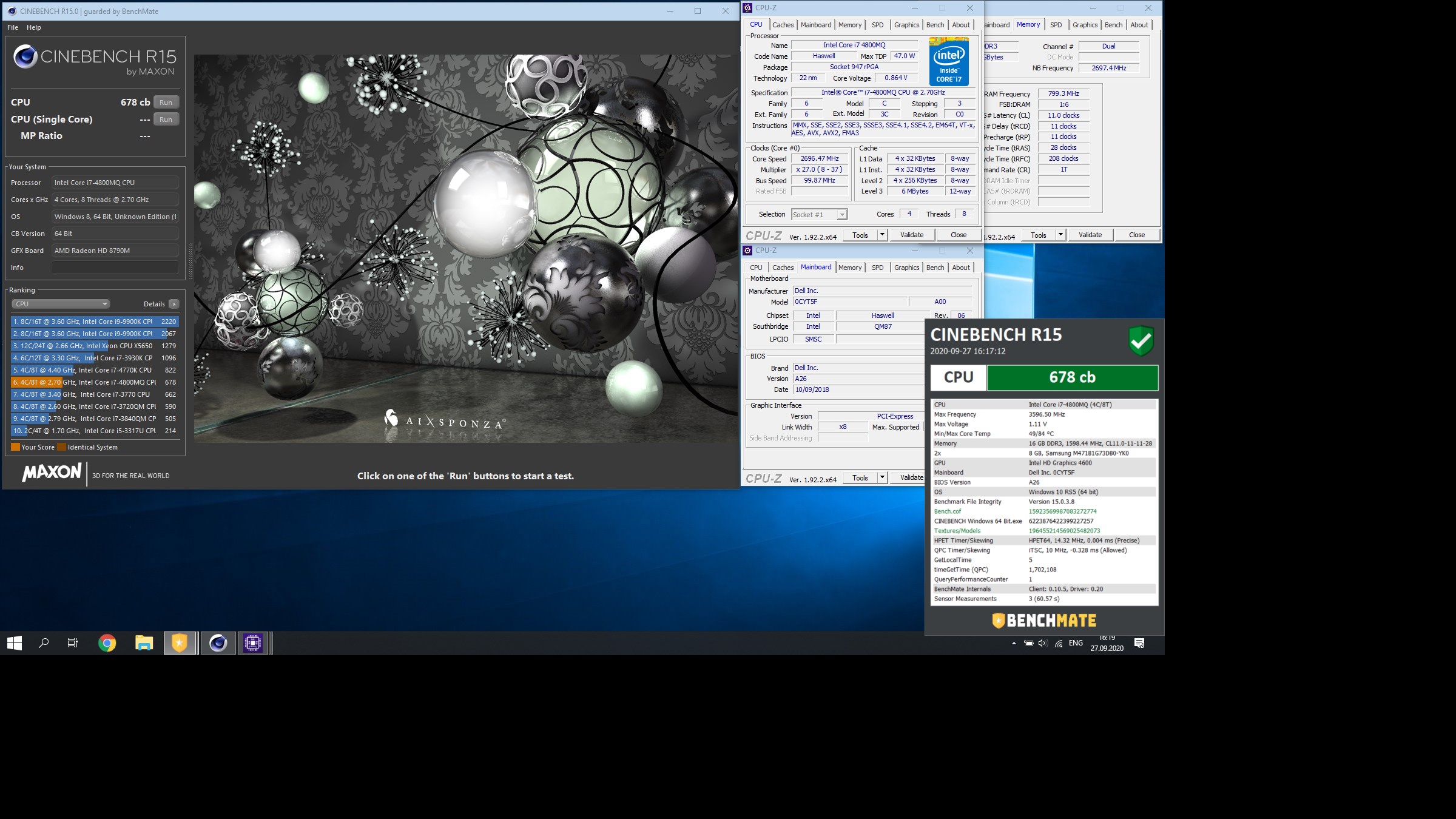Expand Tools arrow in mainboard CPU-Z window

click(882, 477)
